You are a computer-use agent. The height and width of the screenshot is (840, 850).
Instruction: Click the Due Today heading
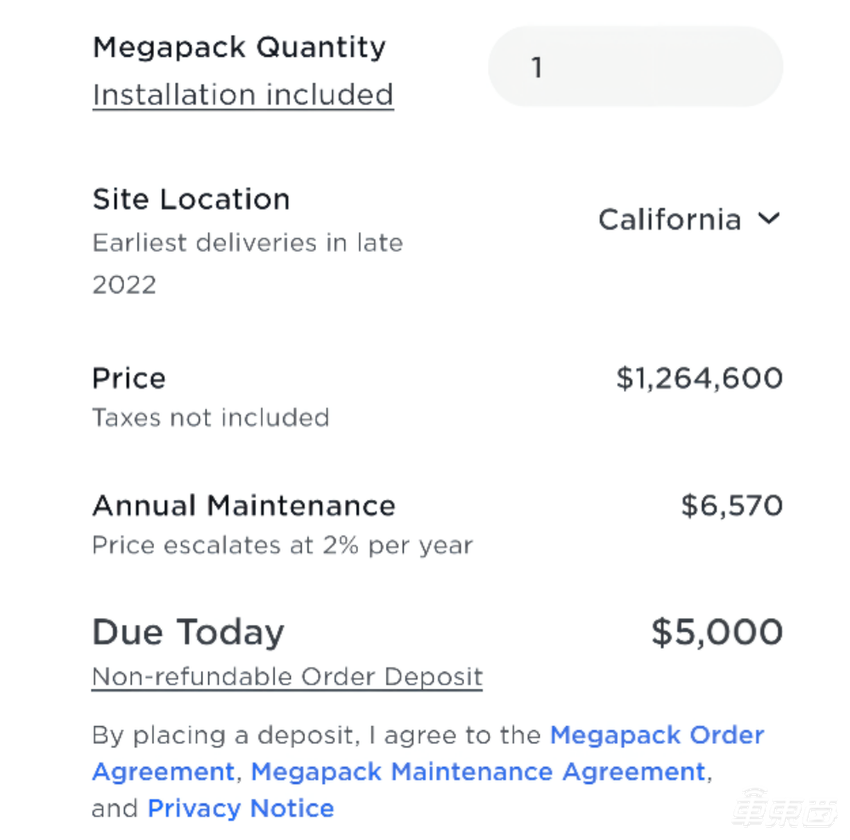(188, 632)
